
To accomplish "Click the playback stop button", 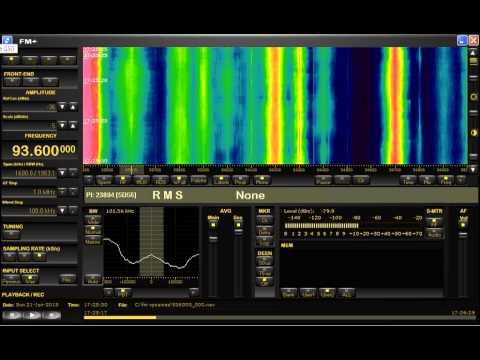I will point(12,315).
